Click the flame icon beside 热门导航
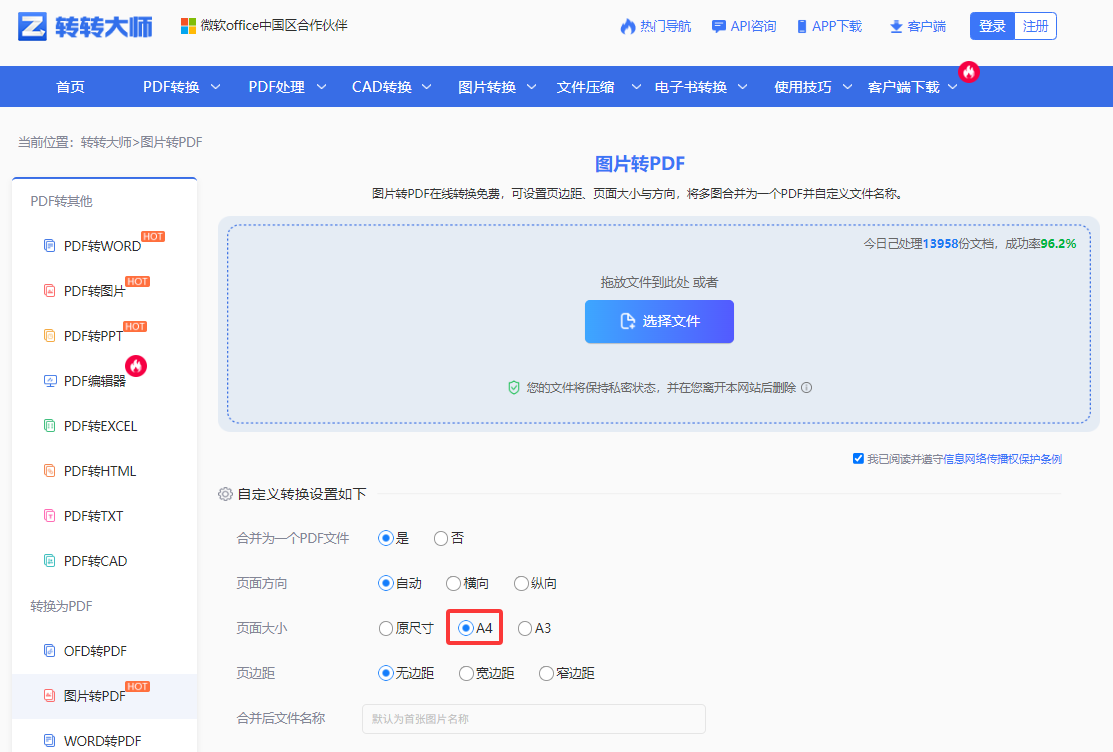Viewport: 1113px width, 752px height. pyautogui.click(x=627, y=26)
